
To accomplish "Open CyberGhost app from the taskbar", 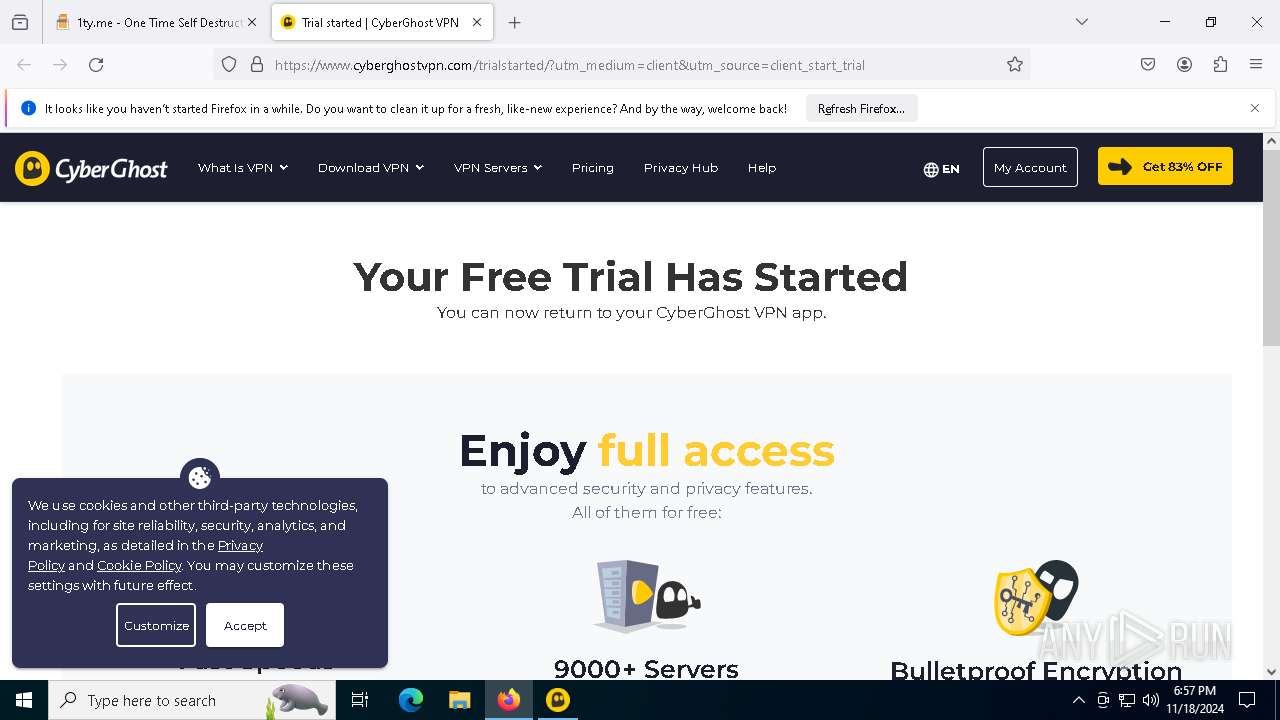I will pos(558,700).
